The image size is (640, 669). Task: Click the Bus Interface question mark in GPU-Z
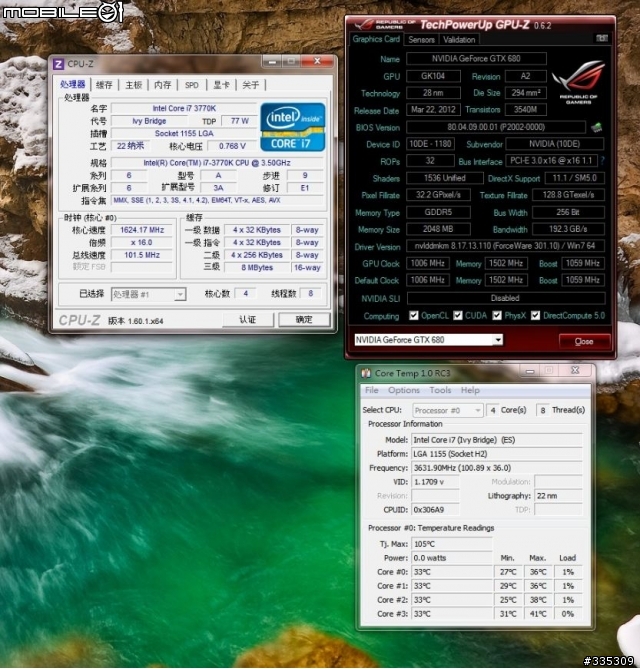602,161
